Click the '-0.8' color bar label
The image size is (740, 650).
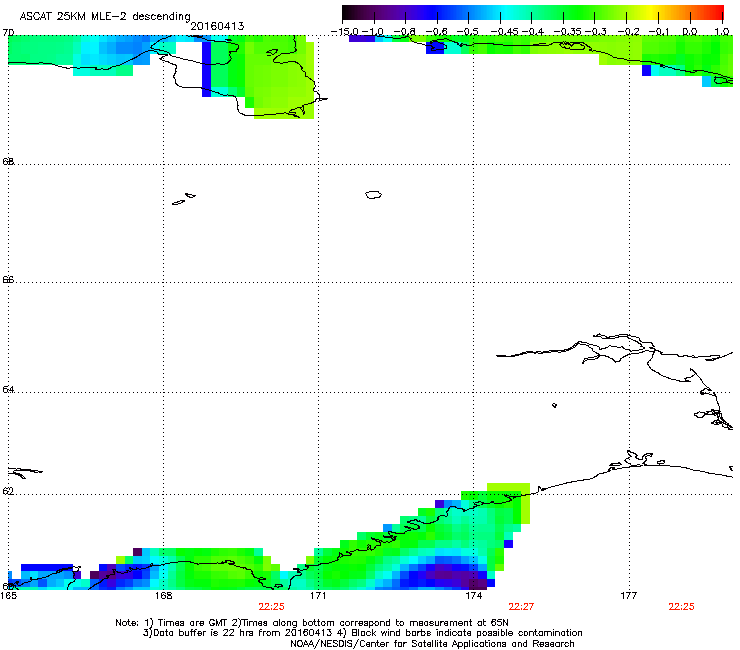point(405,32)
